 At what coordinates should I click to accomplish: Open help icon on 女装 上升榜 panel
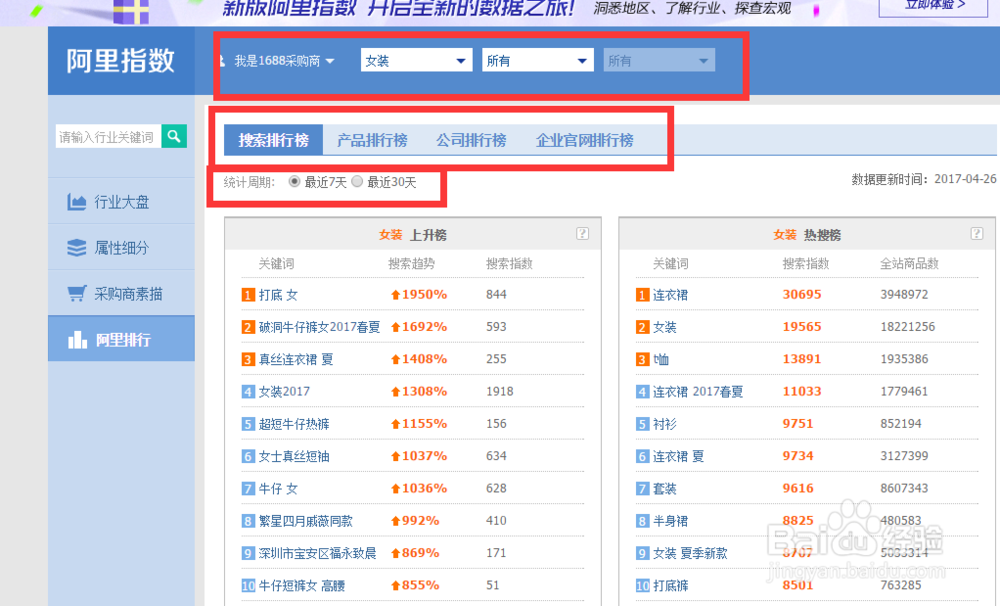582,233
